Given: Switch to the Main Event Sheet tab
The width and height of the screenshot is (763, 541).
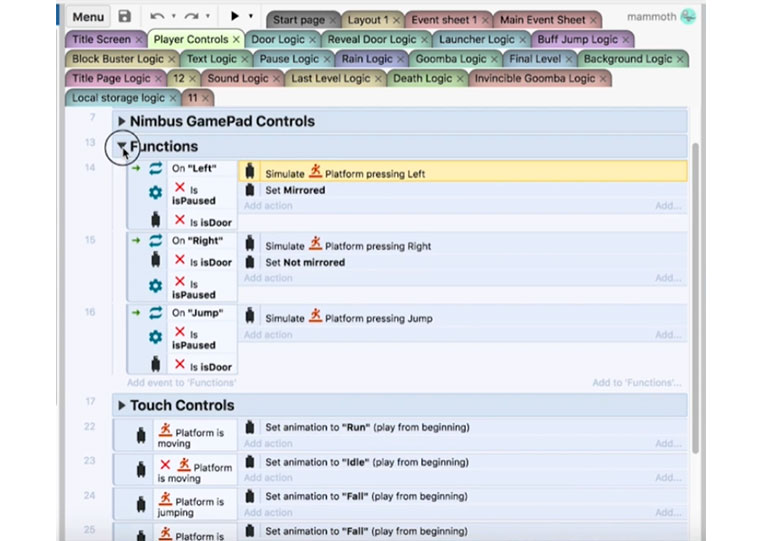Looking at the screenshot, I should coord(543,20).
